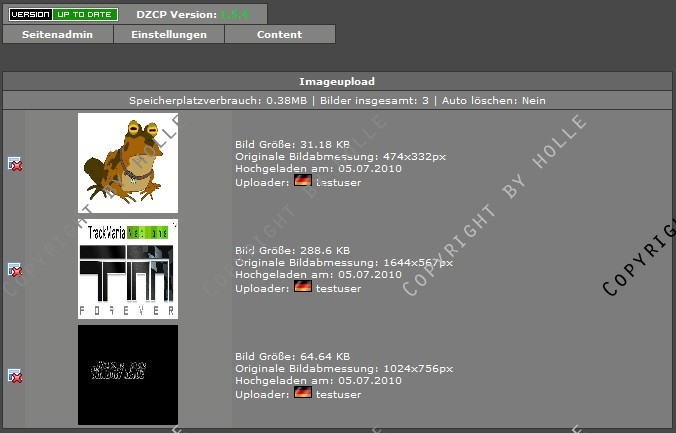Open the Seitenadmin menu

pyautogui.click(x=58, y=35)
